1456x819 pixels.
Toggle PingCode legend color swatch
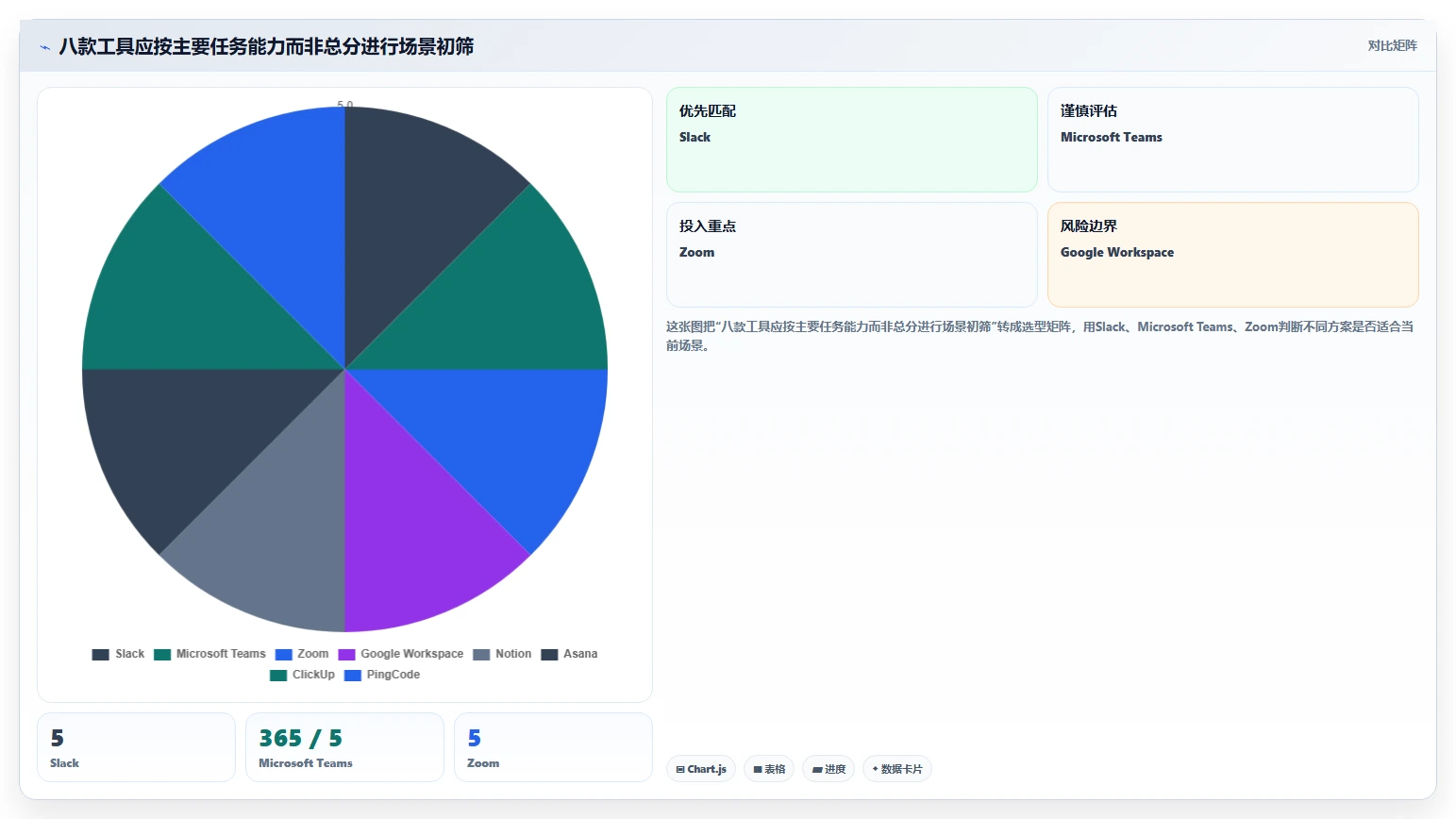[353, 675]
